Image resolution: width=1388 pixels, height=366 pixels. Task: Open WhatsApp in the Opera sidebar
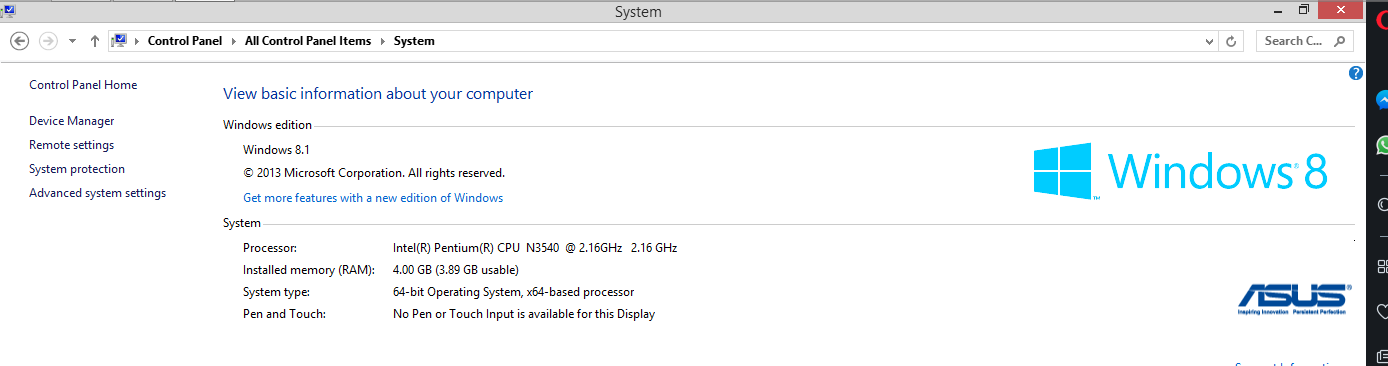point(1382,145)
